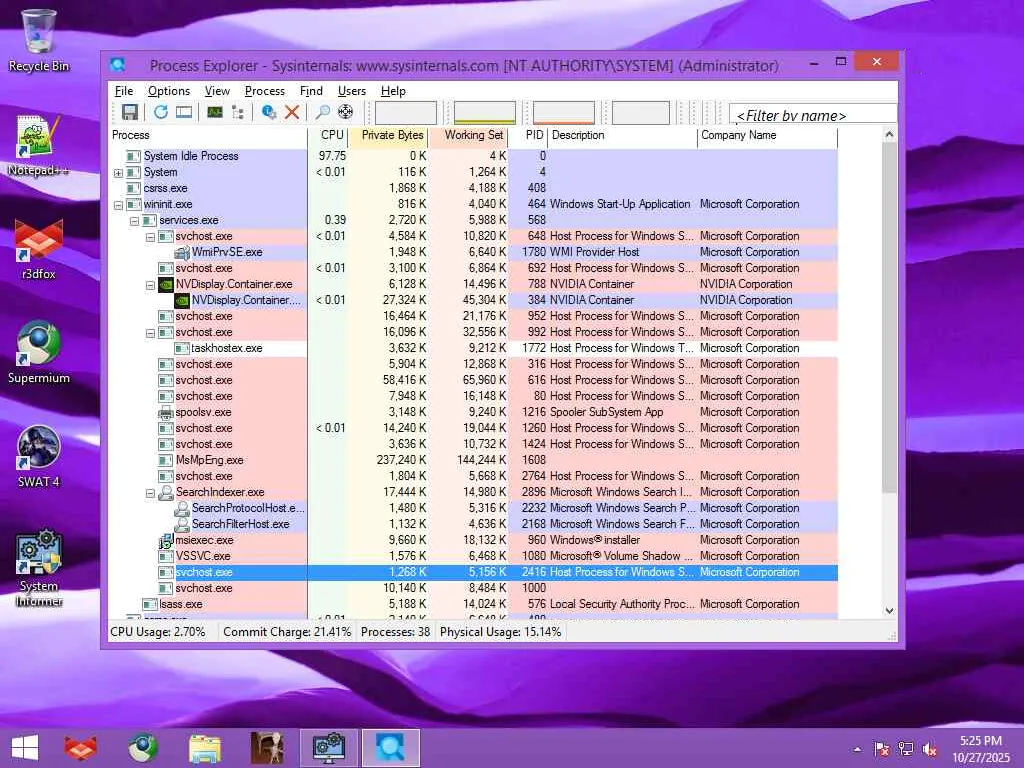Open the File menu

tap(124, 91)
